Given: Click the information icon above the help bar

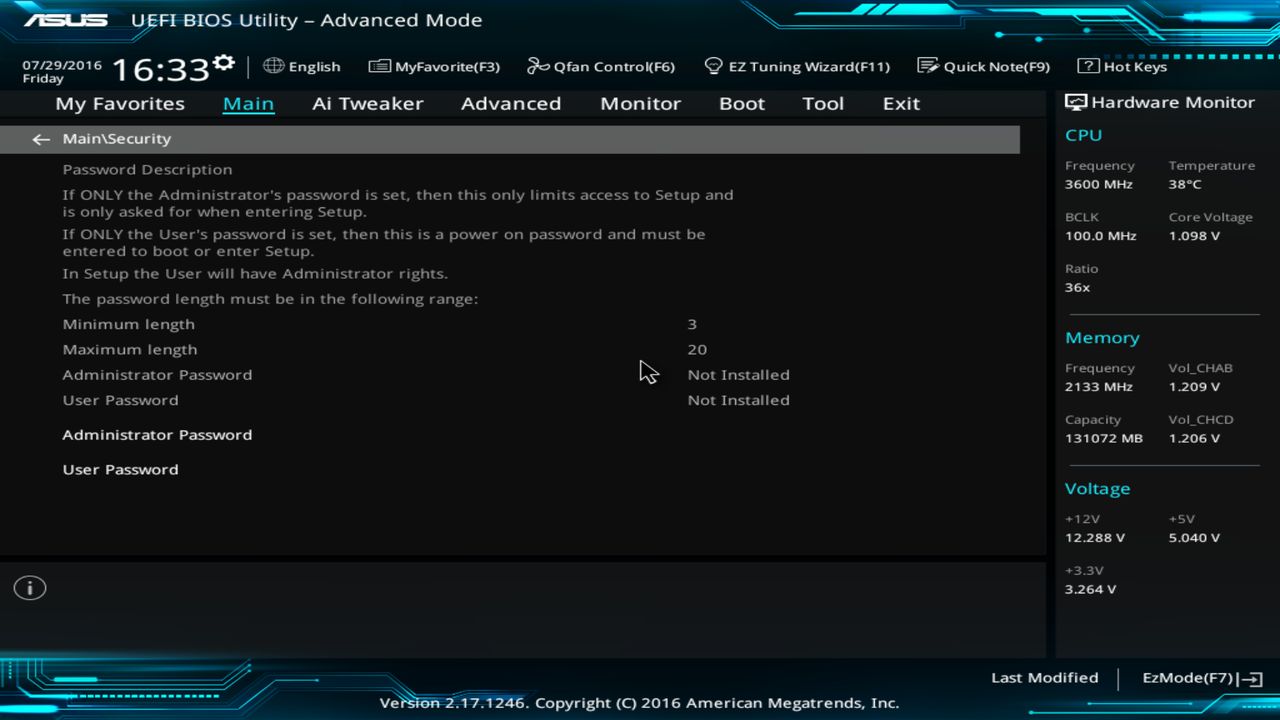Looking at the screenshot, I should click(29, 588).
